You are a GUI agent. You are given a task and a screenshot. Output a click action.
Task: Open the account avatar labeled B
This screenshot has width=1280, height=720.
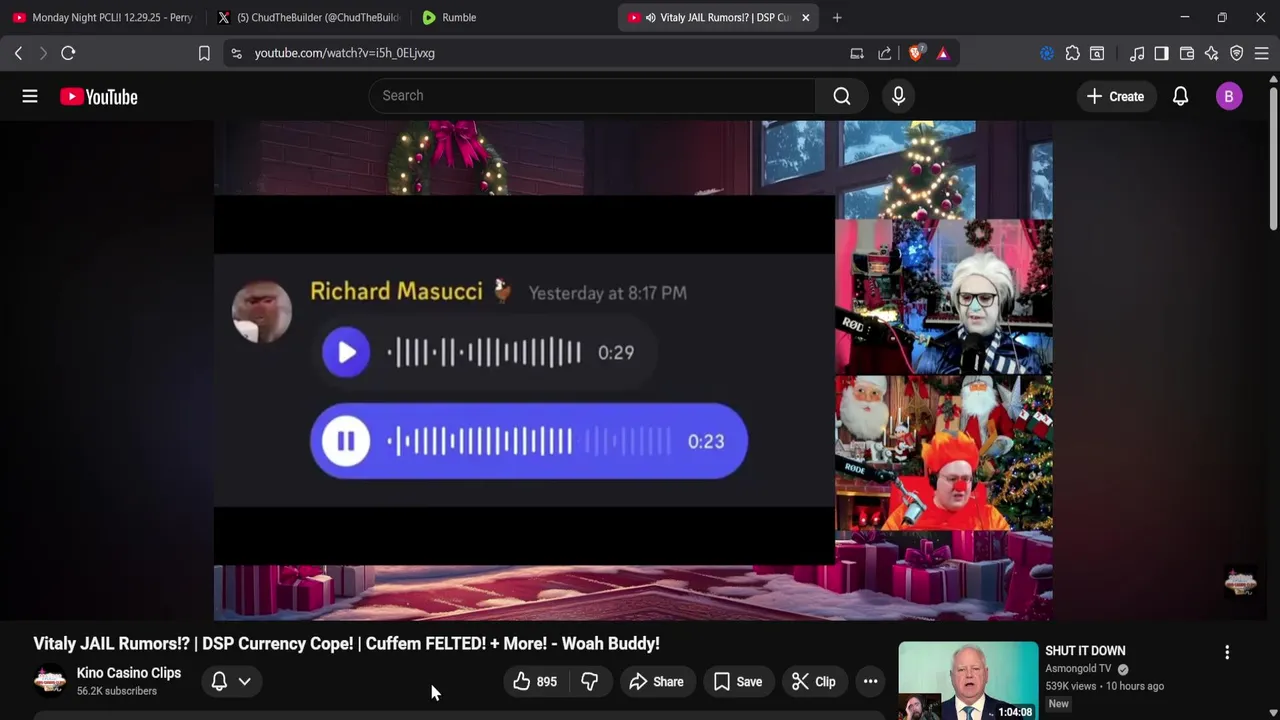point(1229,96)
